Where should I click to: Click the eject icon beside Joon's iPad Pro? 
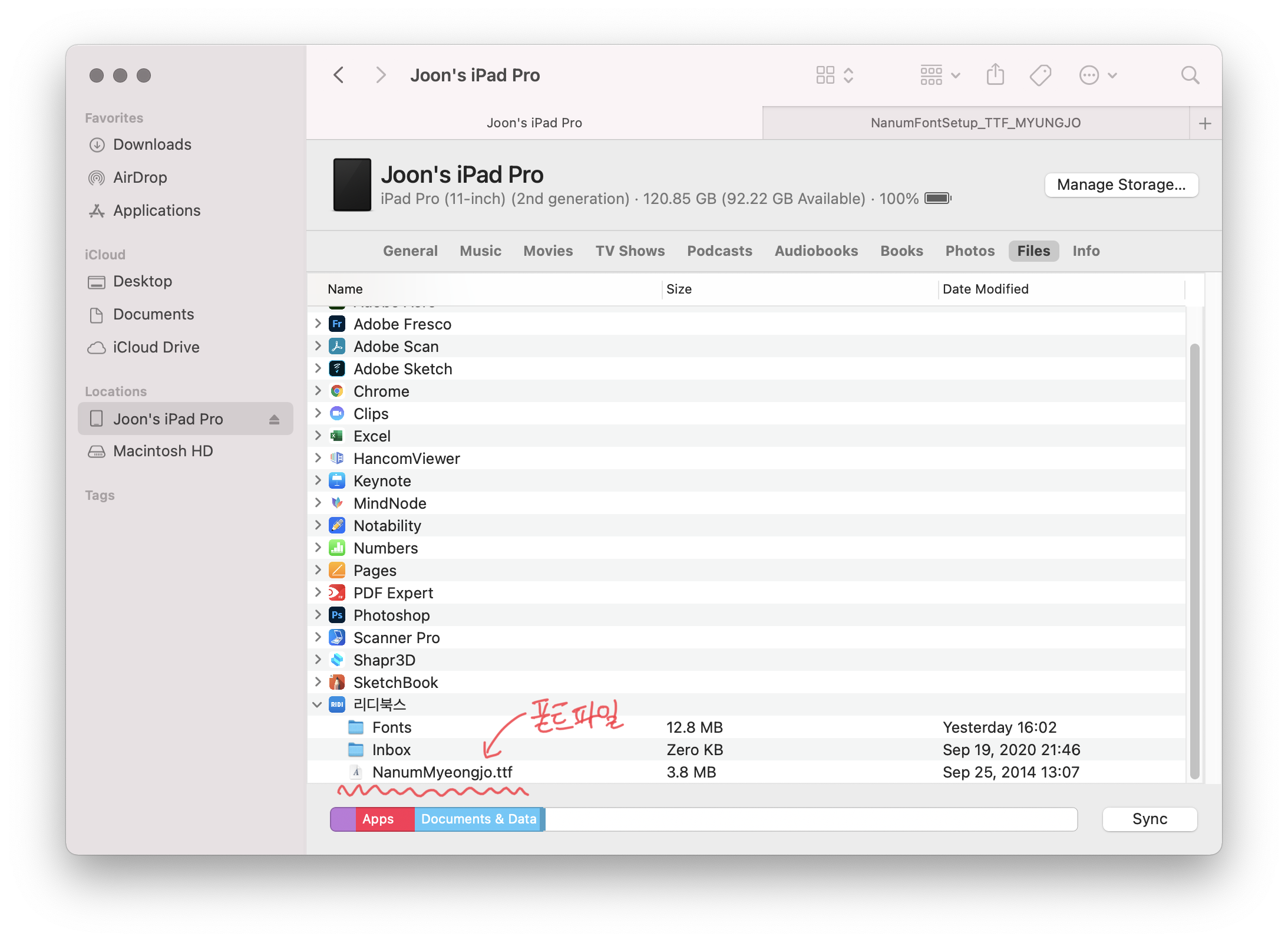[x=274, y=419]
